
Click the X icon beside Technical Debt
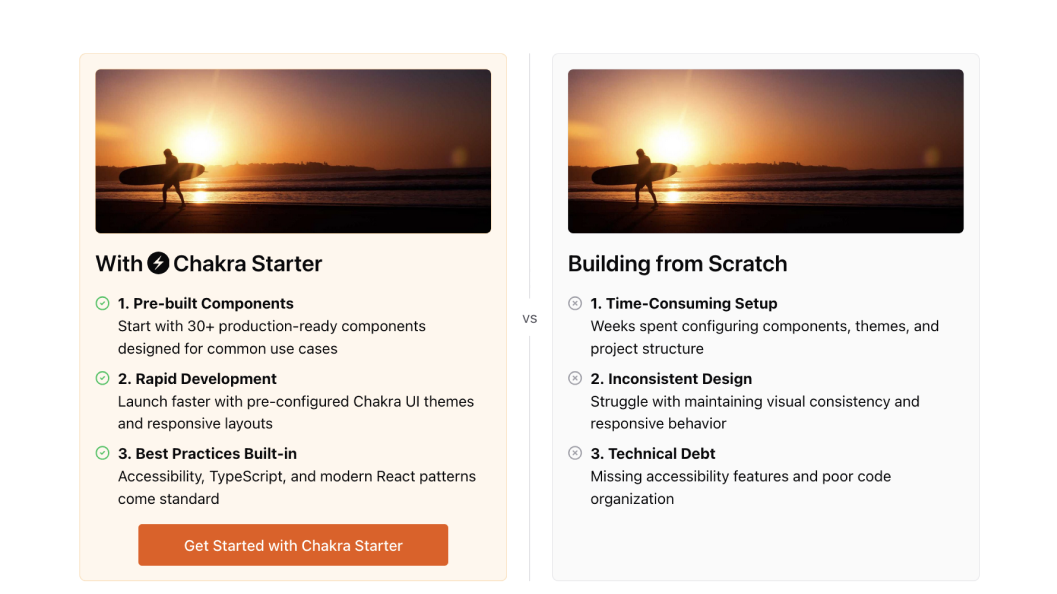575,453
